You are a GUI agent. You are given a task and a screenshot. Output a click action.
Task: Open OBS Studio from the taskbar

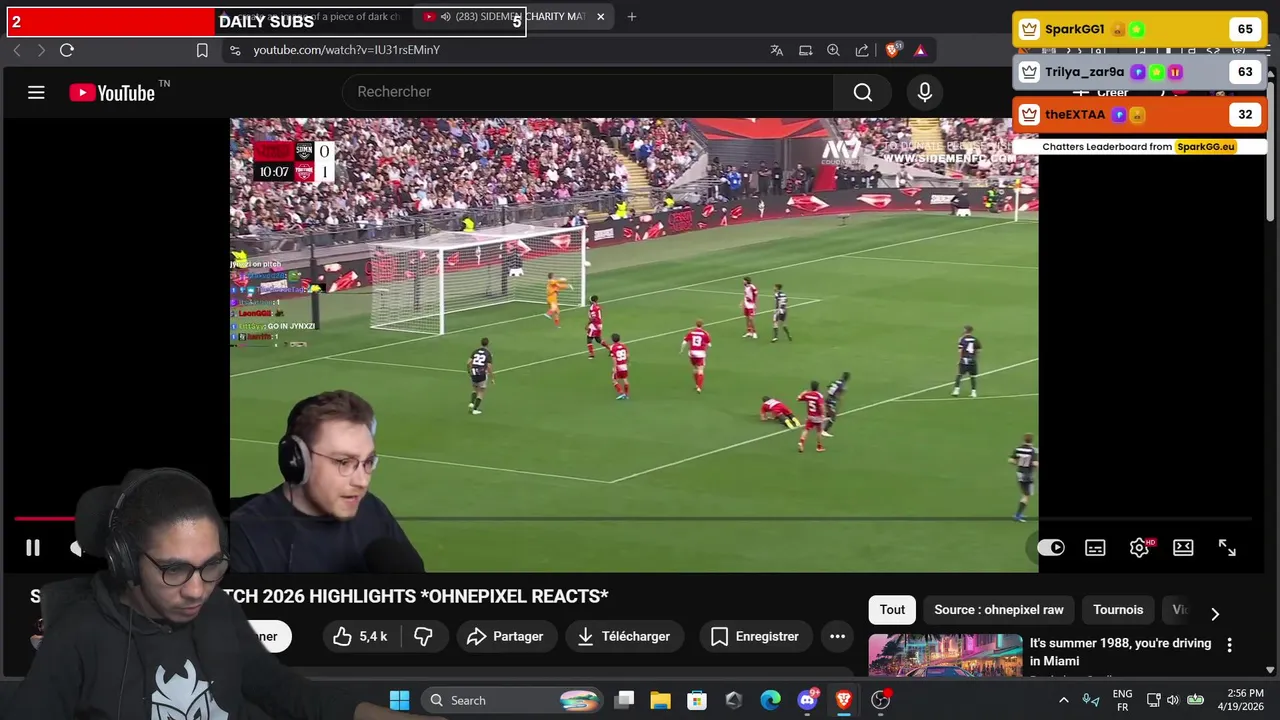coord(880,700)
